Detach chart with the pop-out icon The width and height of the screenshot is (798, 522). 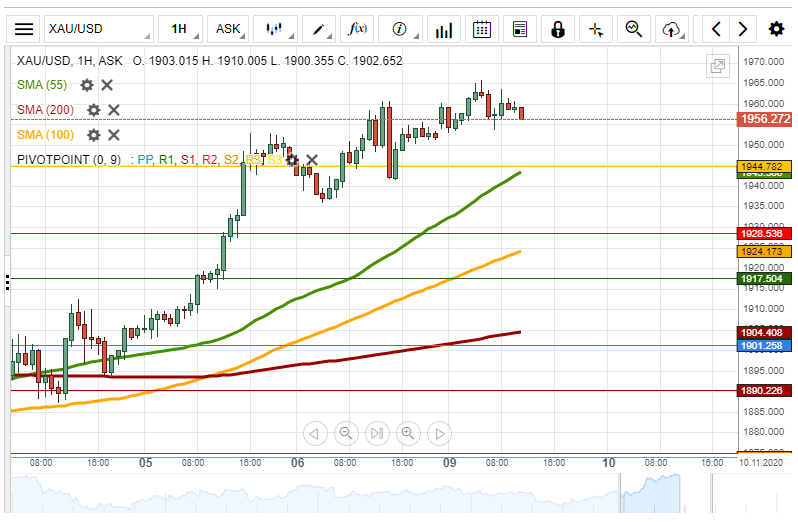(x=718, y=66)
